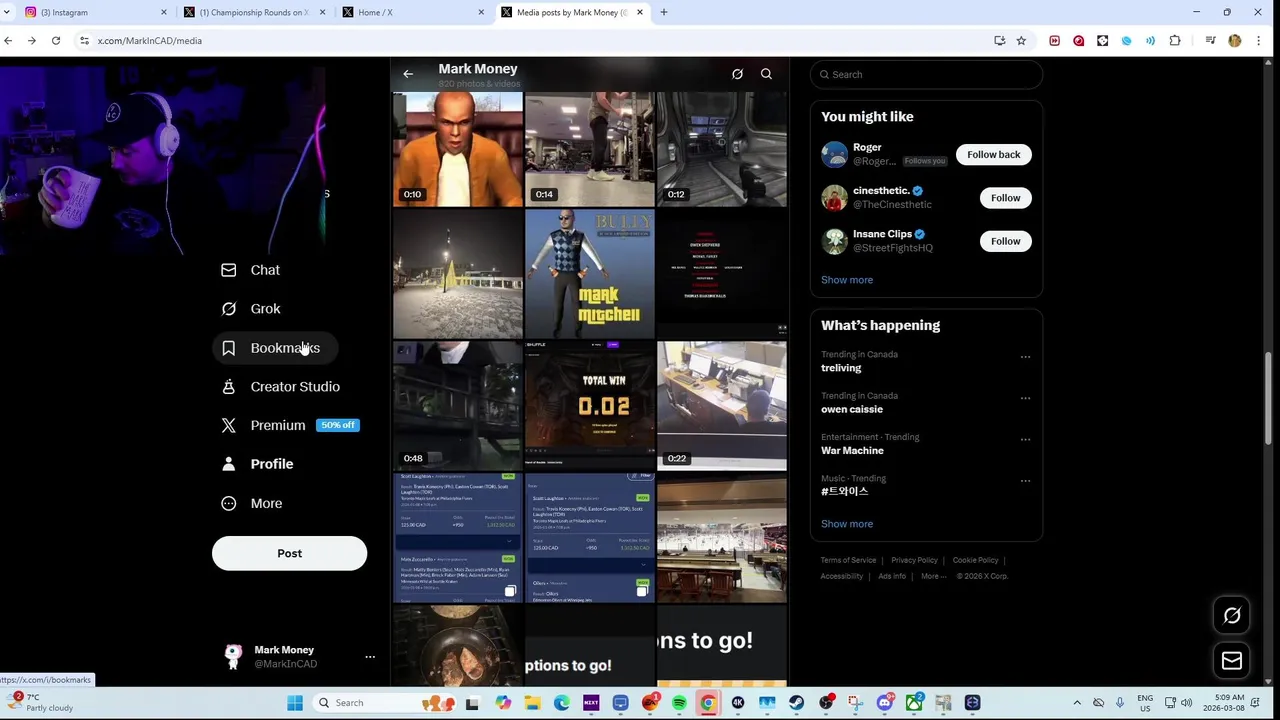Follow back Roger
1280x720 pixels.
[993, 155]
